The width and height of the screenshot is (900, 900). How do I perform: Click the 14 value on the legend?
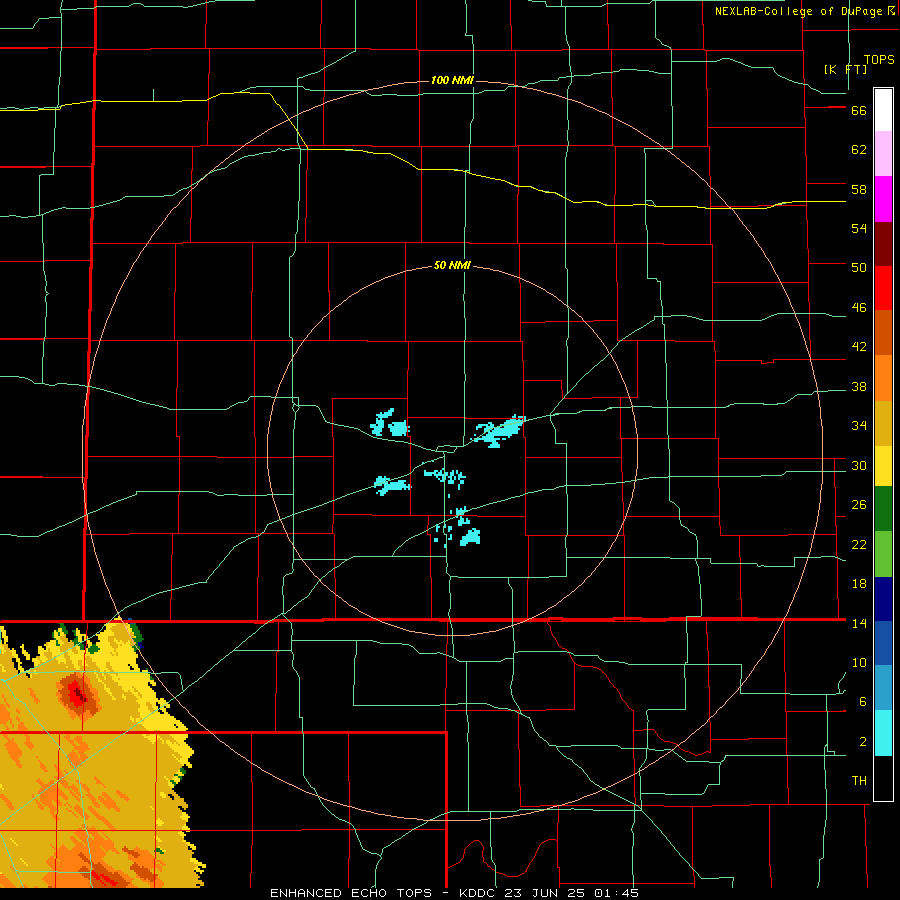[859, 623]
